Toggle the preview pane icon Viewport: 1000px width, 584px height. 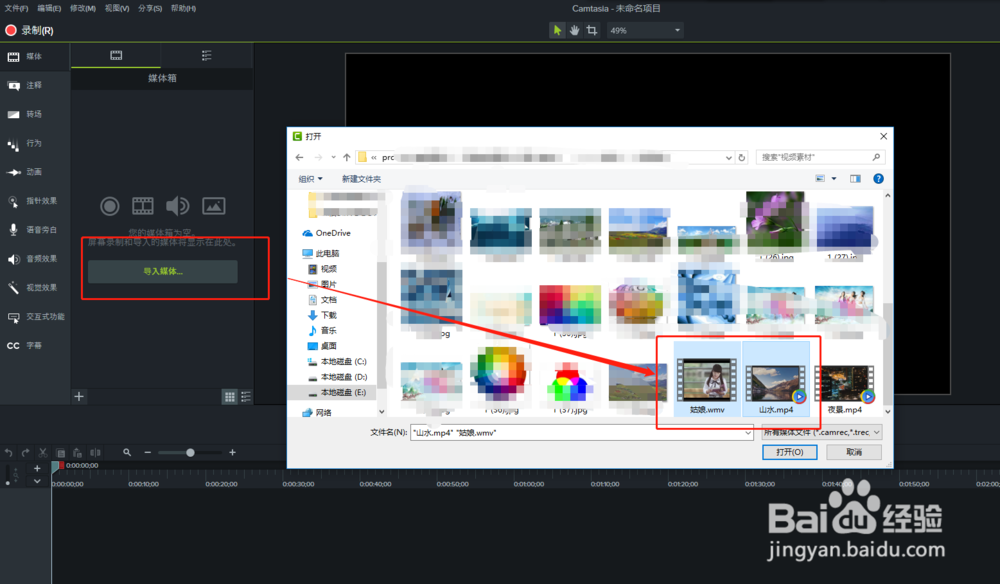(855, 179)
